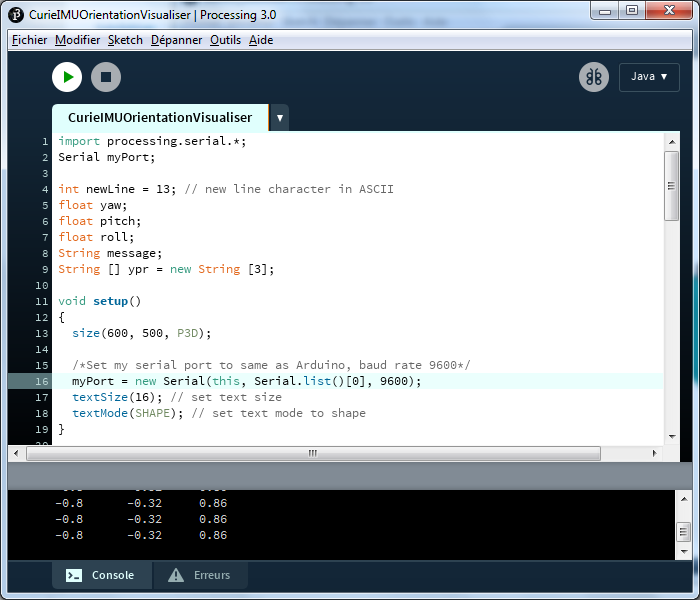The image size is (700, 600).
Task: Click the 'float pitch;' line
Action: [x=100, y=221]
